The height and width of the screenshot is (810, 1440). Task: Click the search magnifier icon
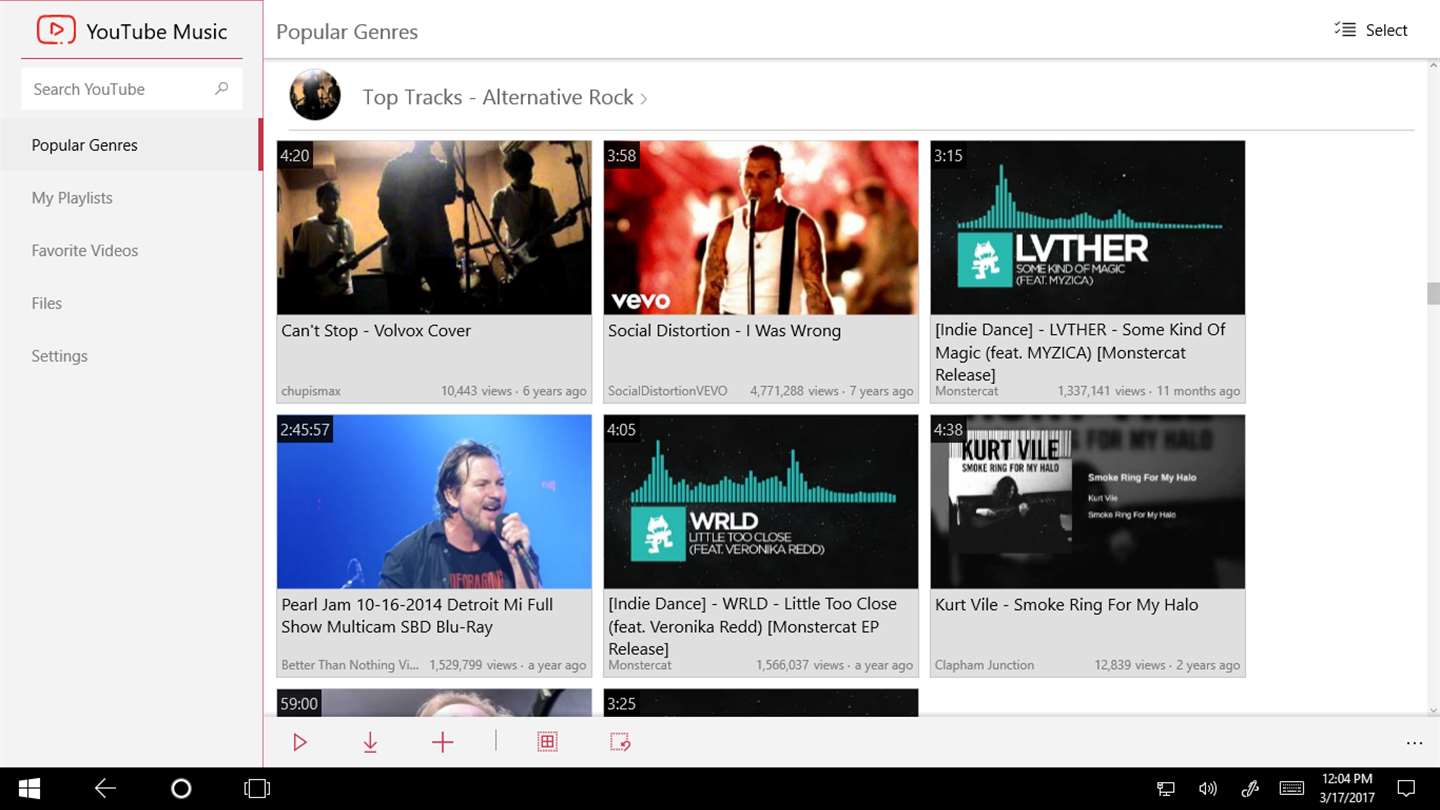222,89
